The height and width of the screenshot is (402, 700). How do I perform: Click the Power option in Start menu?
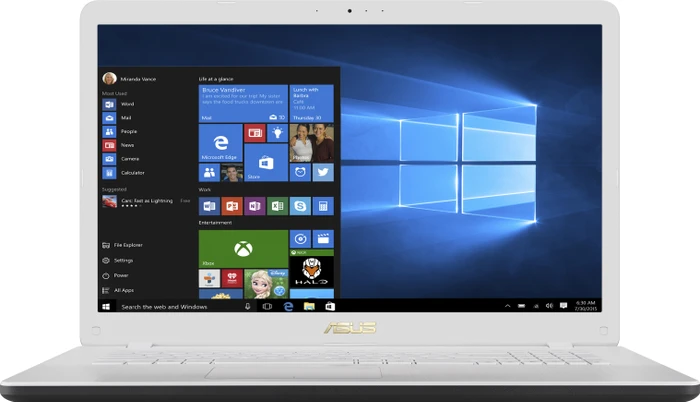[x=116, y=276]
